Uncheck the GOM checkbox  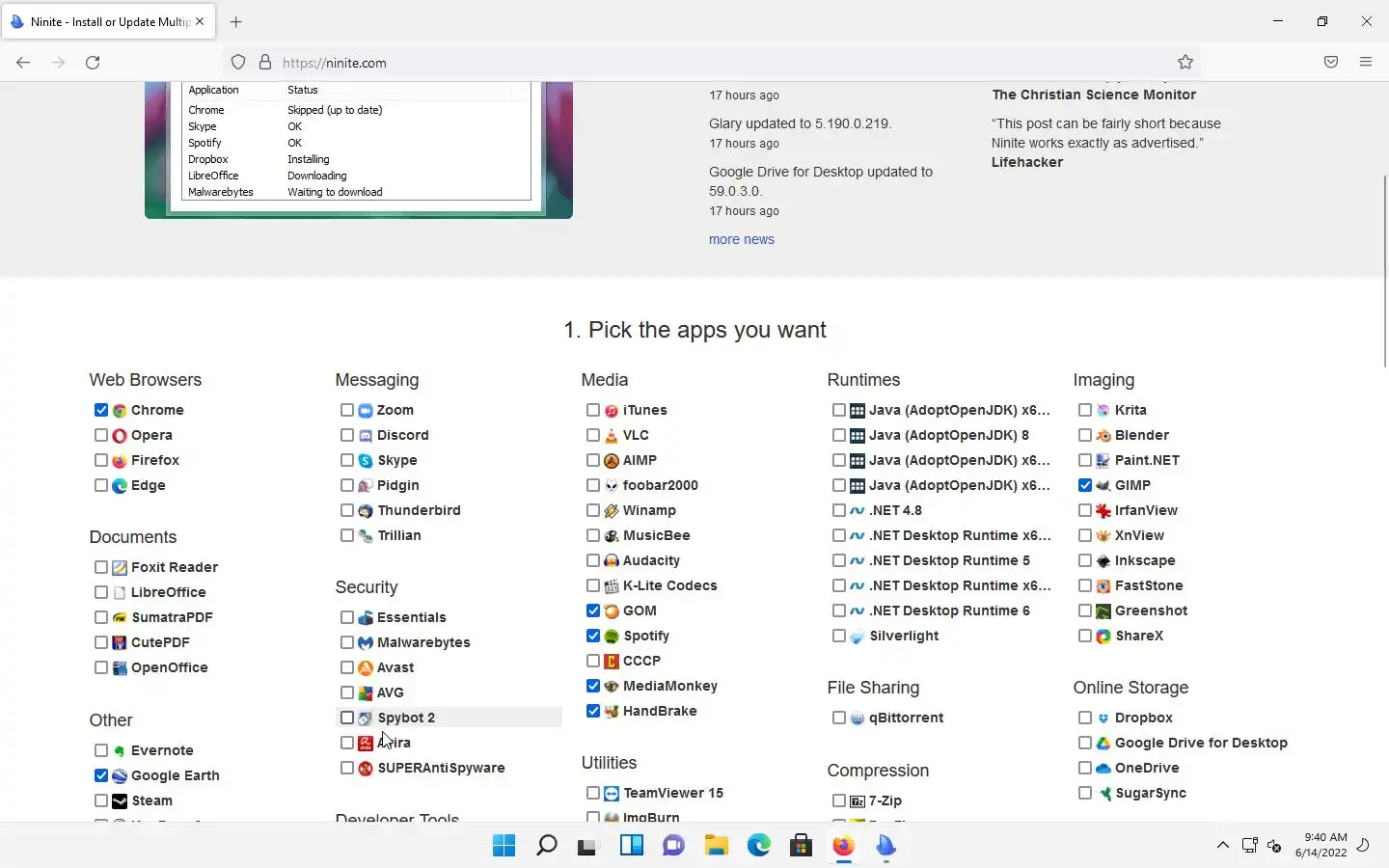[593, 610]
